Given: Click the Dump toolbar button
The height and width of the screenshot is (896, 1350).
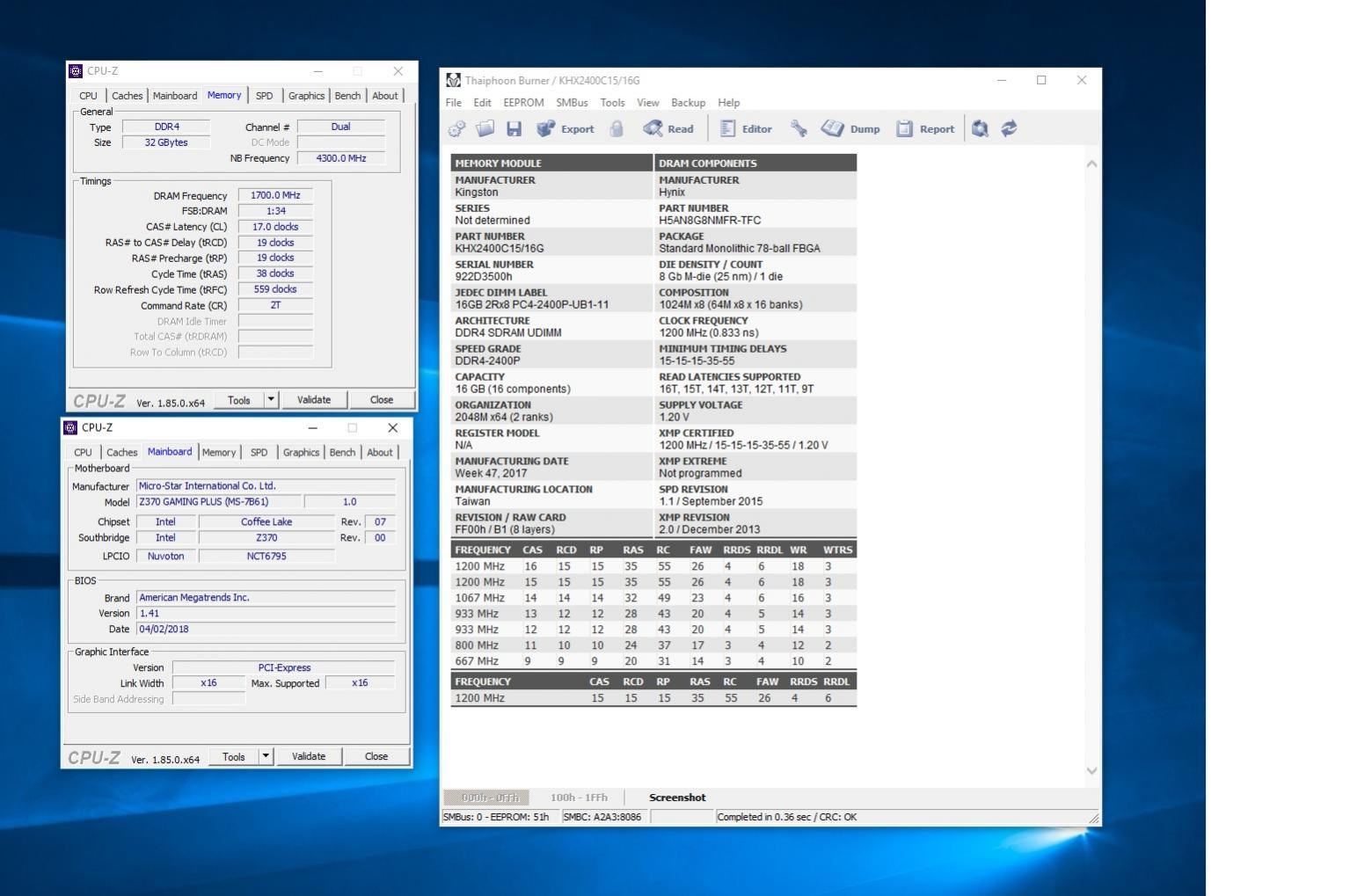Looking at the screenshot, I should click(x=850, y=129).
